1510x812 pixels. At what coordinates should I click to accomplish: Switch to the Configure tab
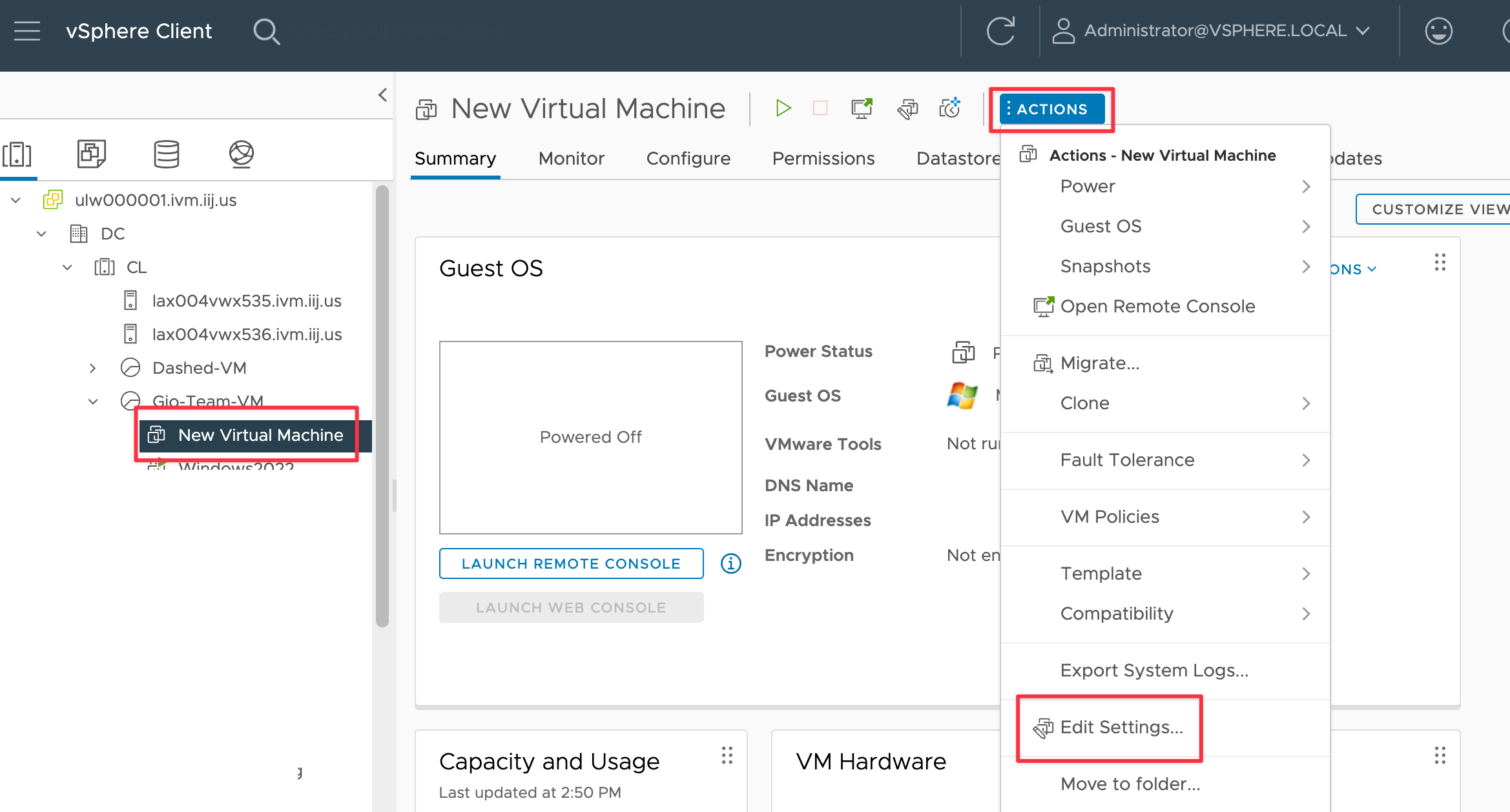pyautogui.click(x=688, y=158)
